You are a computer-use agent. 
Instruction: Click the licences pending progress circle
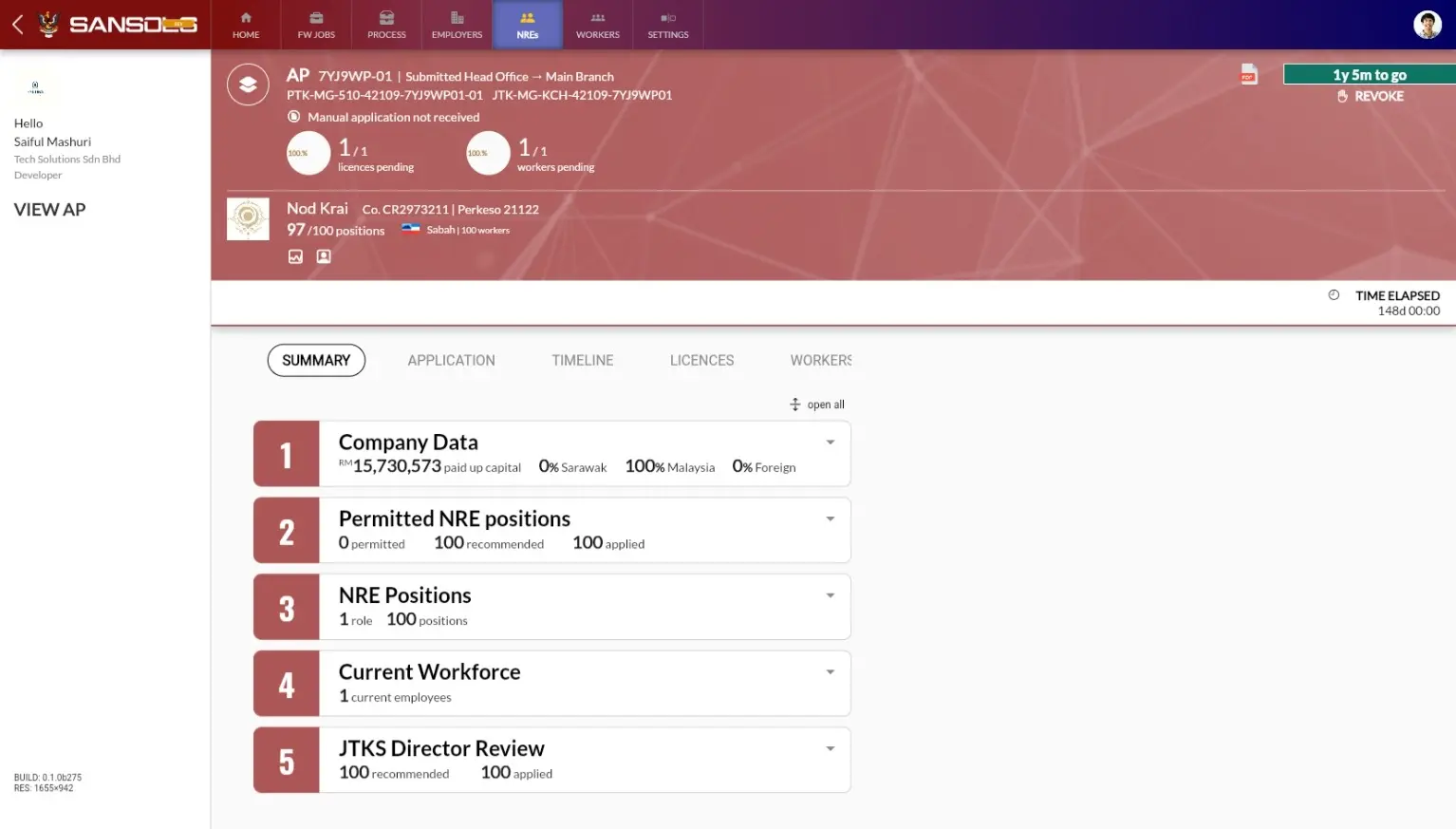click(308, 153)
